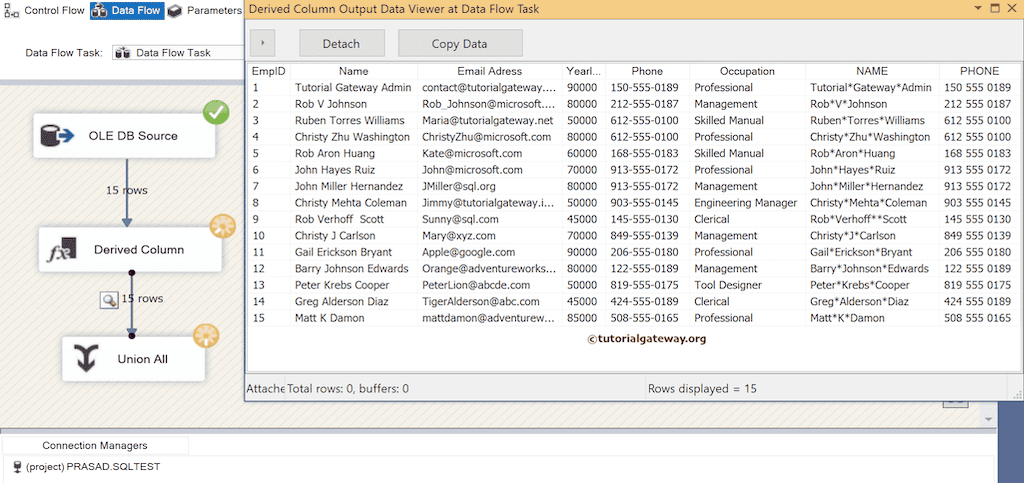Open the Parameters tab
The image size is (1024, 483).
[x=205, y=10]
